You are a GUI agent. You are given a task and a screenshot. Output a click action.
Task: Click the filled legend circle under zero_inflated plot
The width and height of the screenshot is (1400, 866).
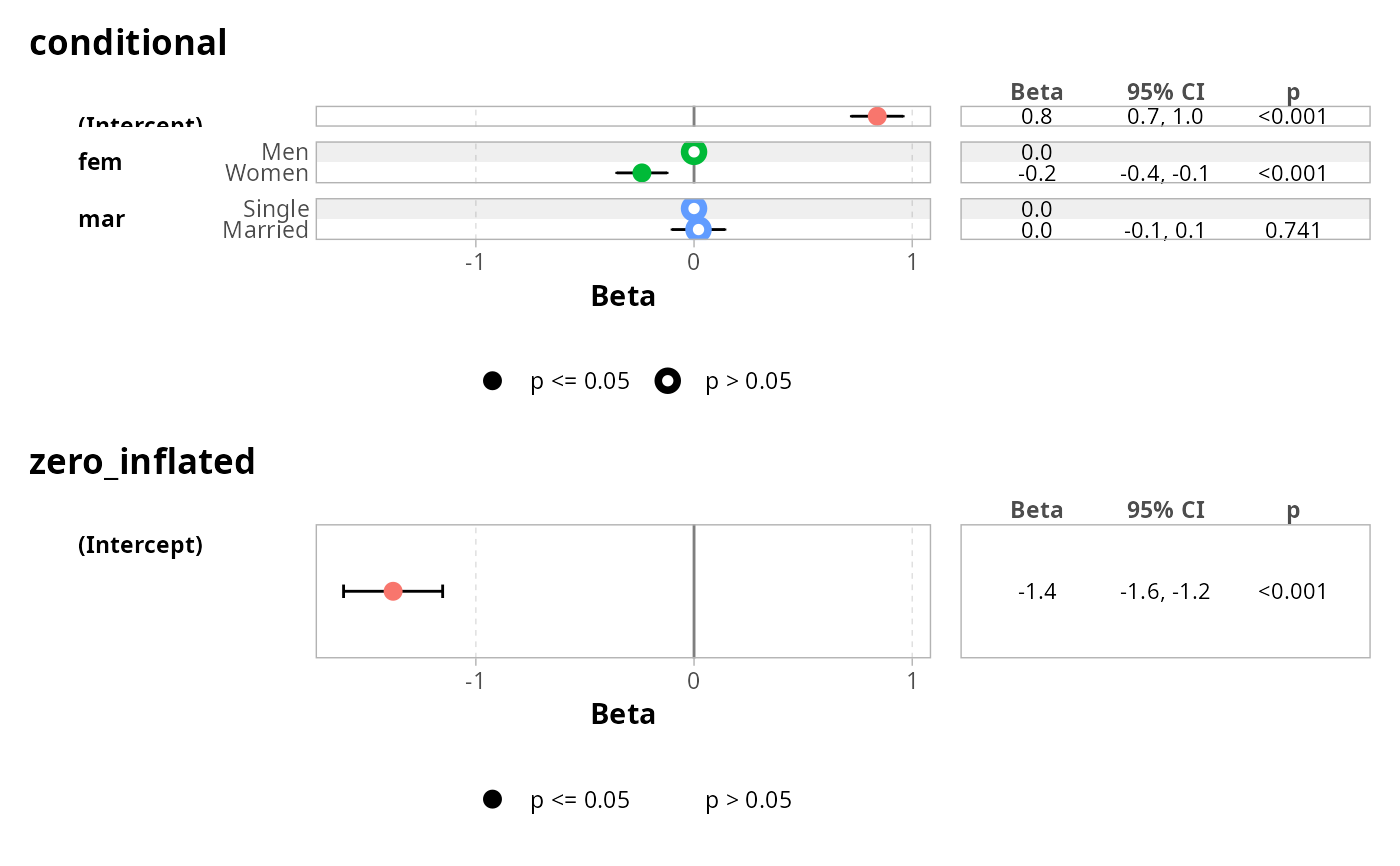pos(492,799)
